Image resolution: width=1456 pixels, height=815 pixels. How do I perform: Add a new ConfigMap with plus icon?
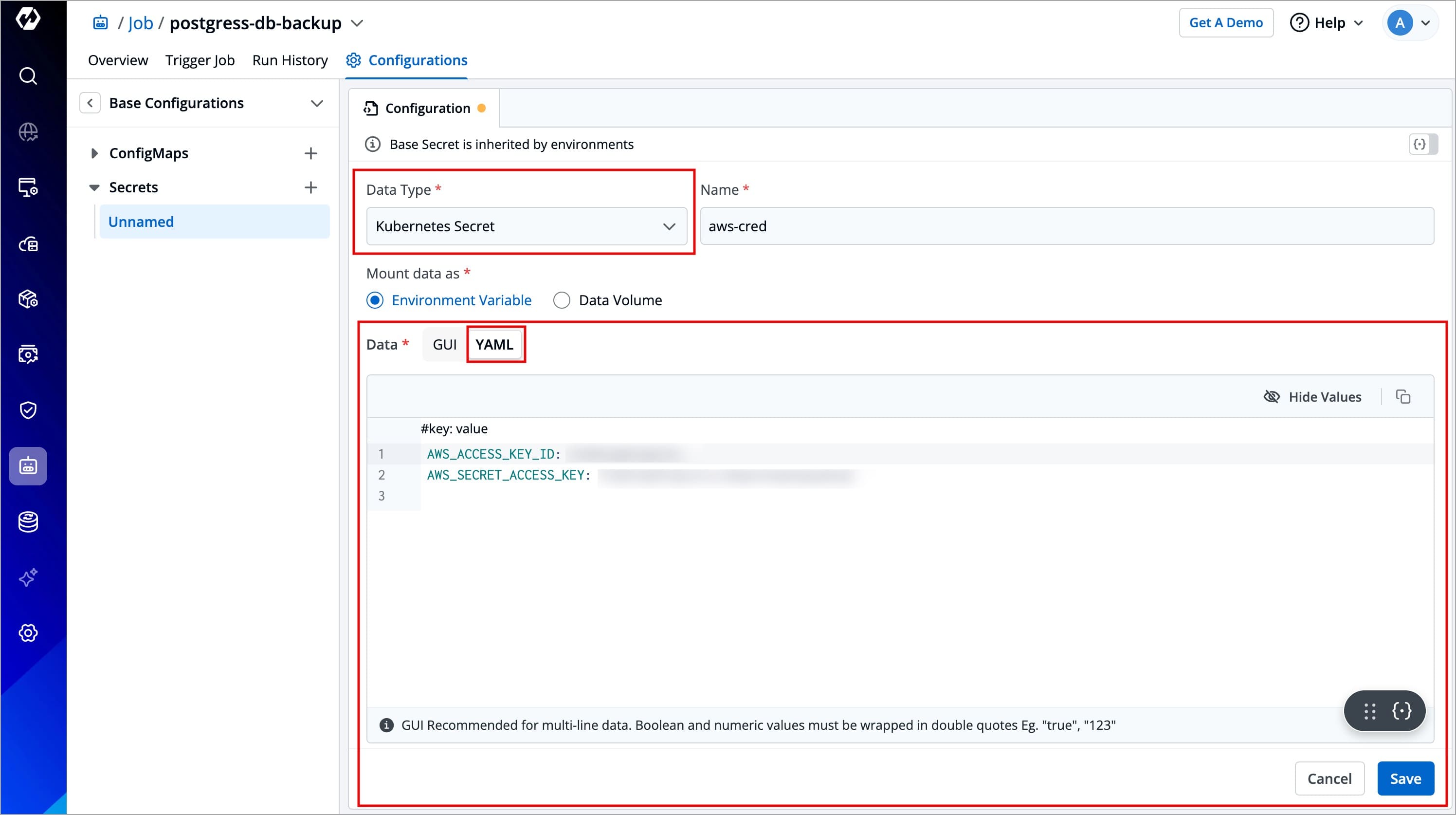pyautogui.click(x=310, y=153)
